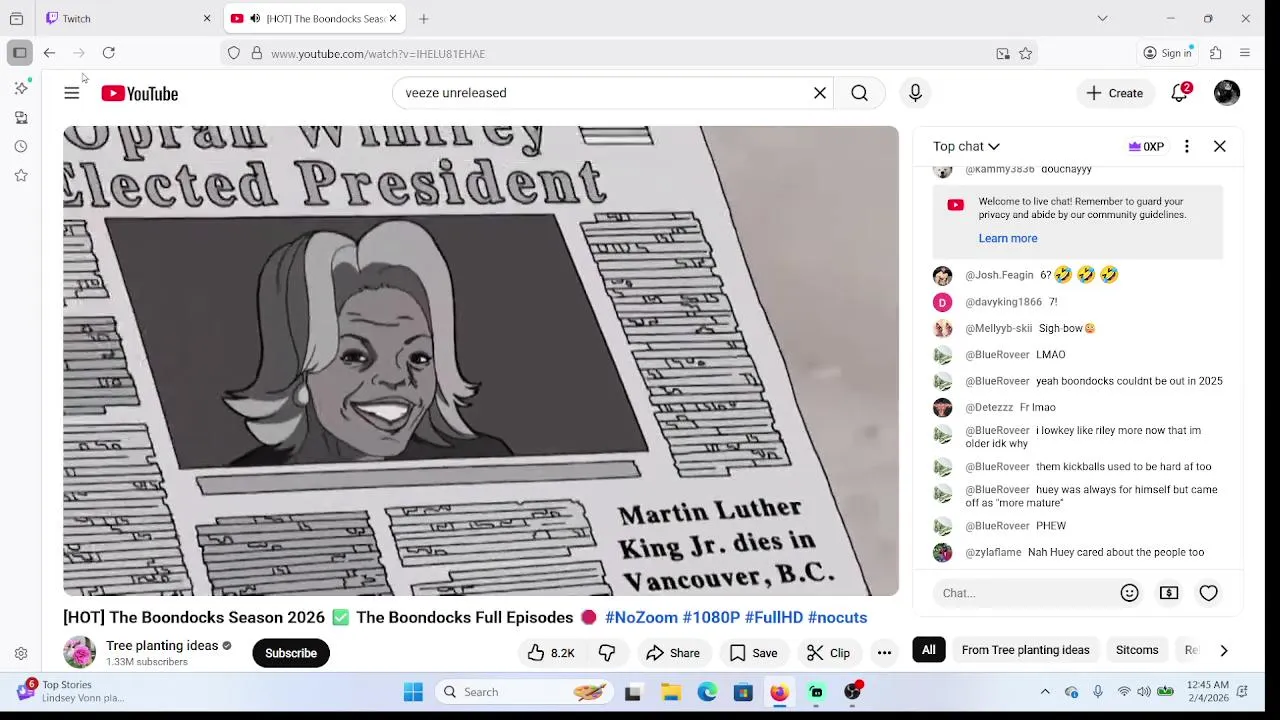Image resolution: width=1280 pixels, height=720 pixels.
Task: Select the 'All' category chip
Action: pyautogui.click(x=929, y=650)
